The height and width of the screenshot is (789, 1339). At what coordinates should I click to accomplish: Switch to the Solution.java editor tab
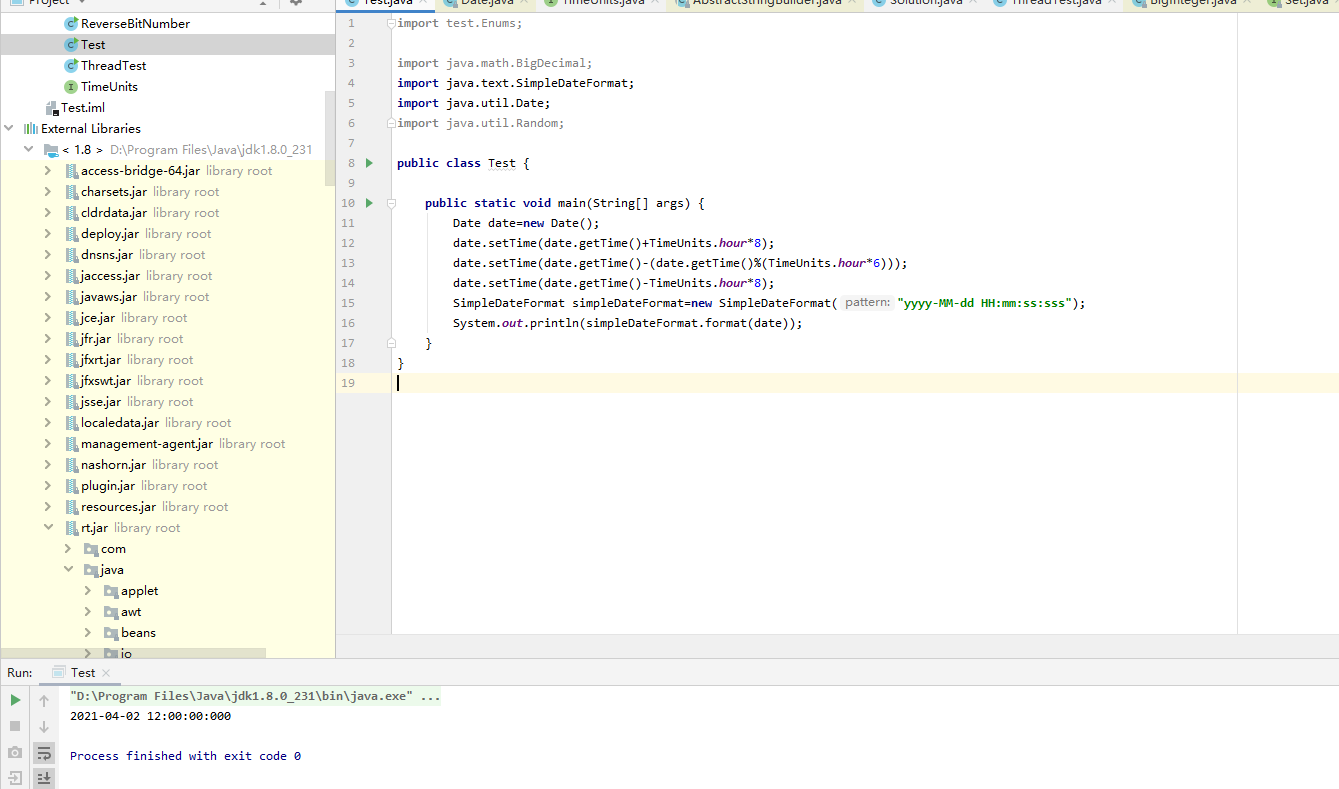pos(925,4)
